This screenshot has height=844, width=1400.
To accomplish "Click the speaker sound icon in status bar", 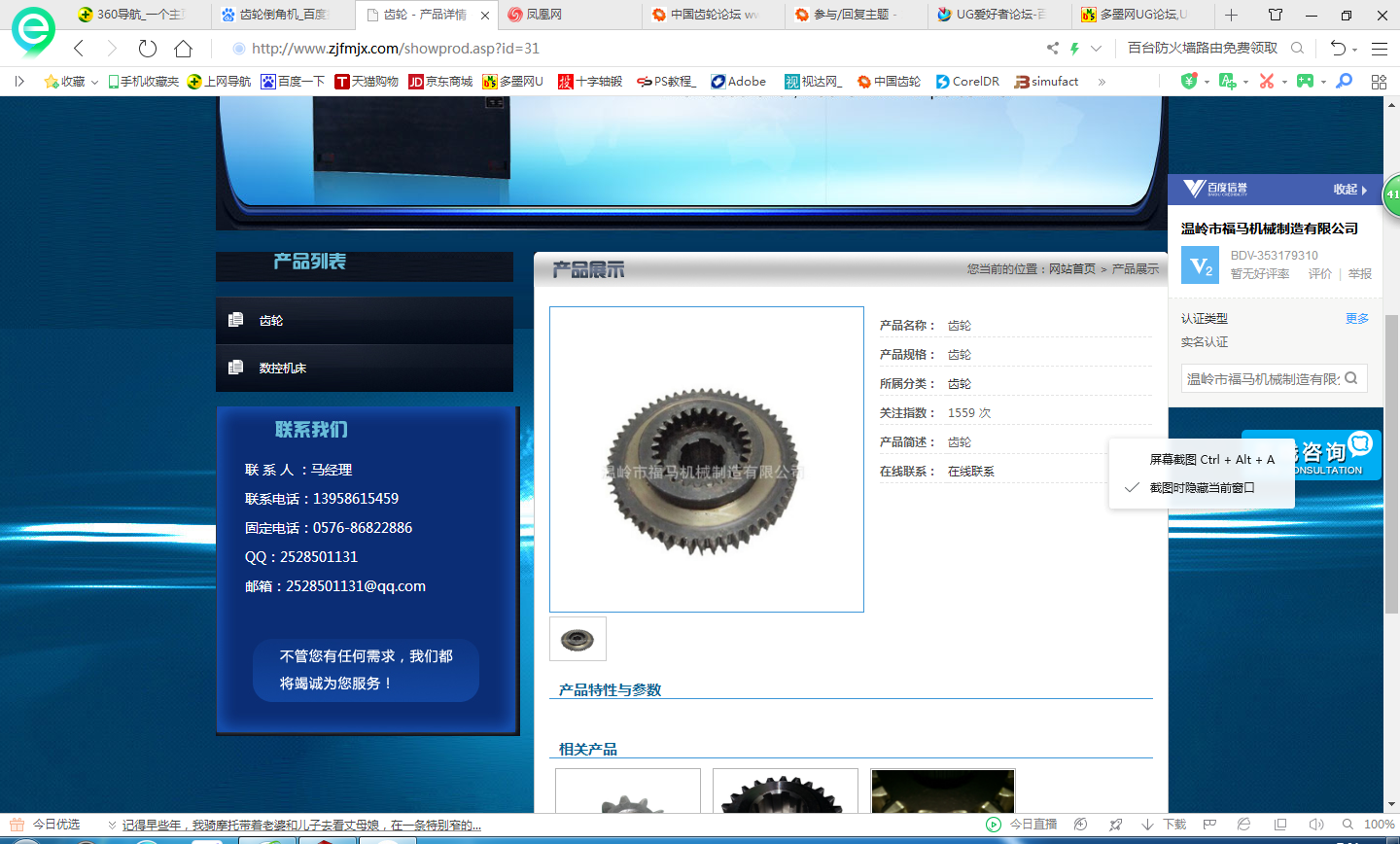I will [1315, 825].
